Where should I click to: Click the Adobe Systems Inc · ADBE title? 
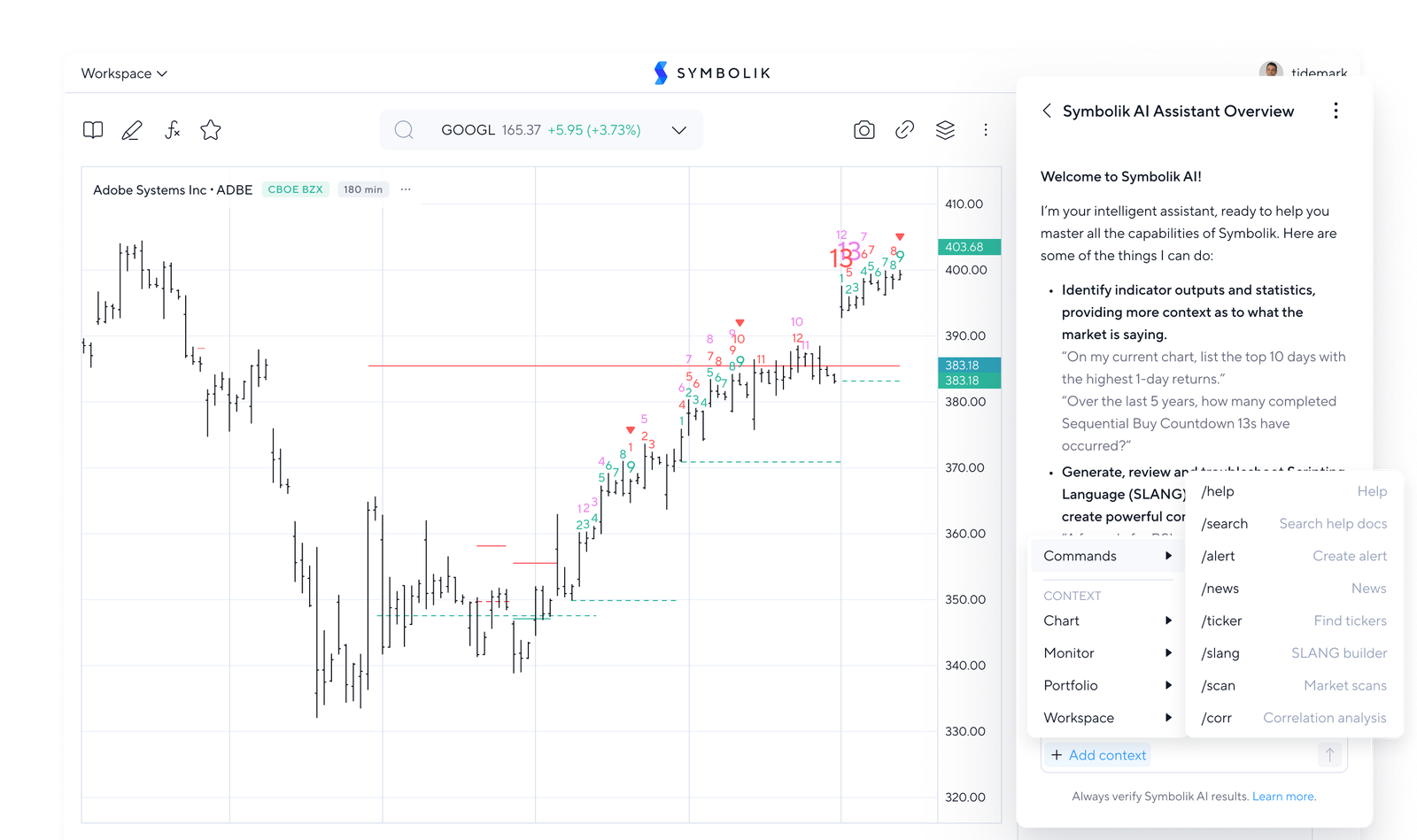coord(173,189)
